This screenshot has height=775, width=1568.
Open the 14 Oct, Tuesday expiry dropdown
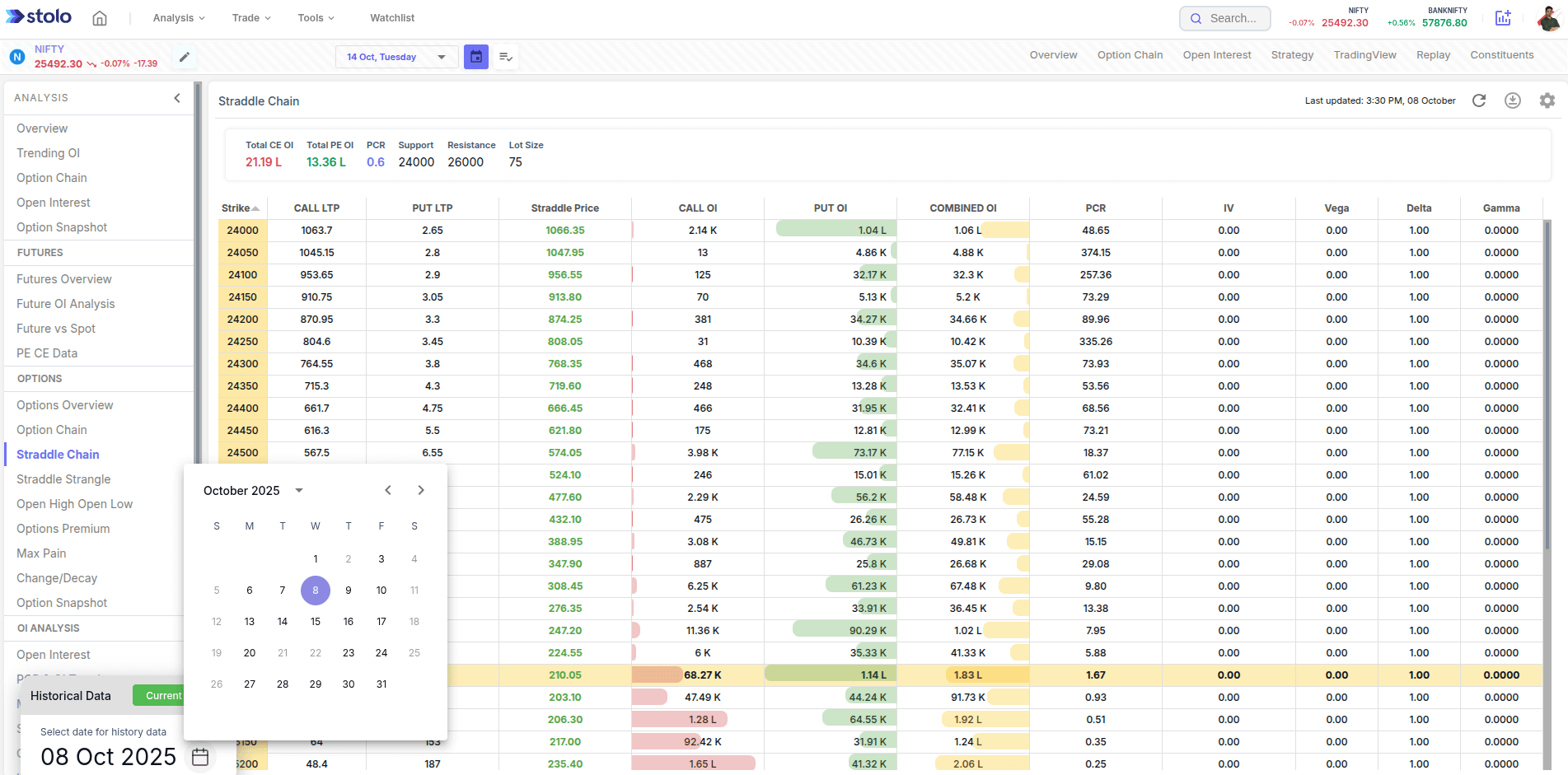396,57
